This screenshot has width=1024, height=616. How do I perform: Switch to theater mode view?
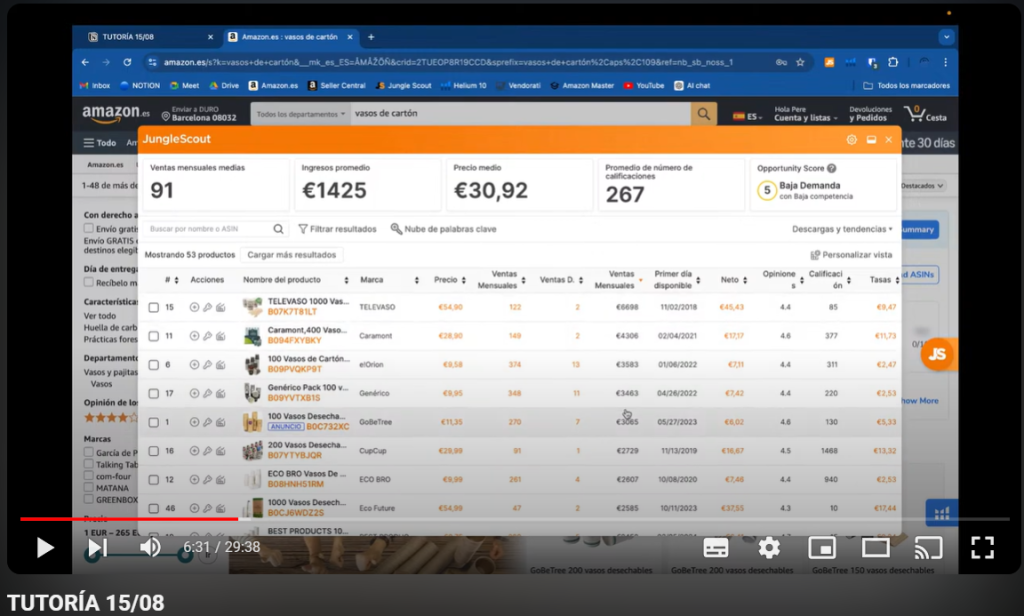(876, 547)
